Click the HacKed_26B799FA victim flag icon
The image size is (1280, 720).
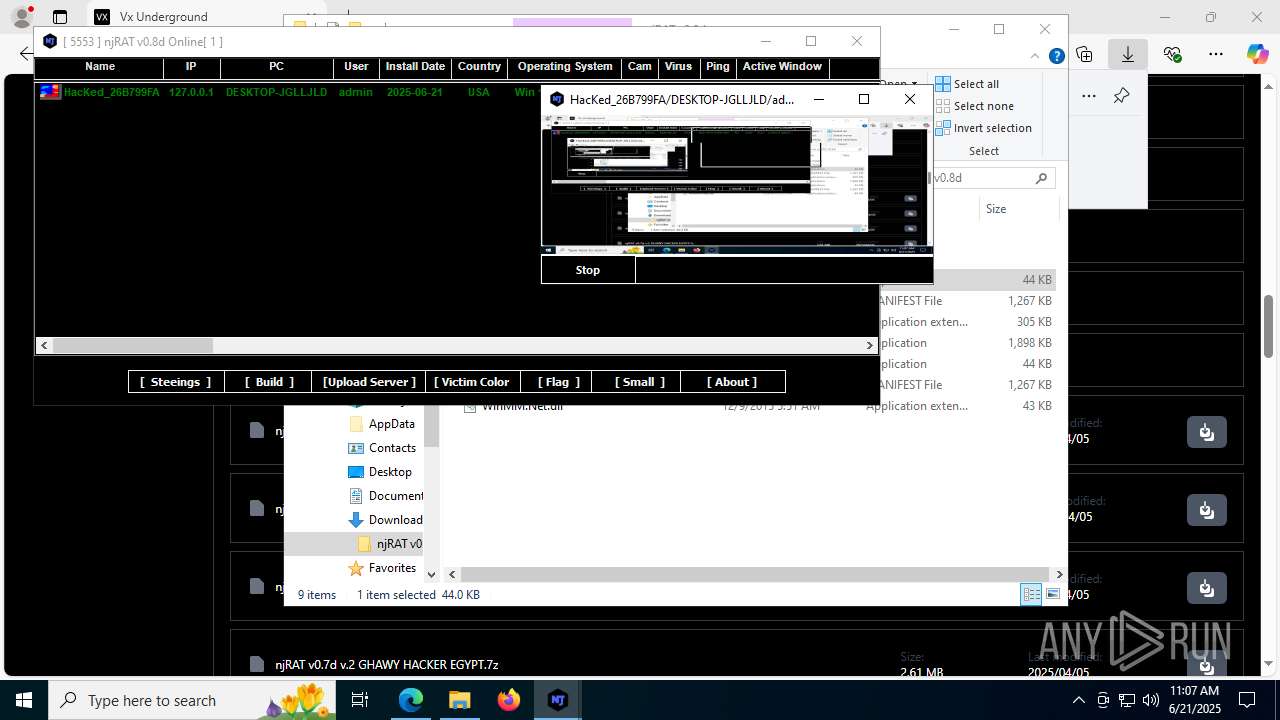pos(50,92)
